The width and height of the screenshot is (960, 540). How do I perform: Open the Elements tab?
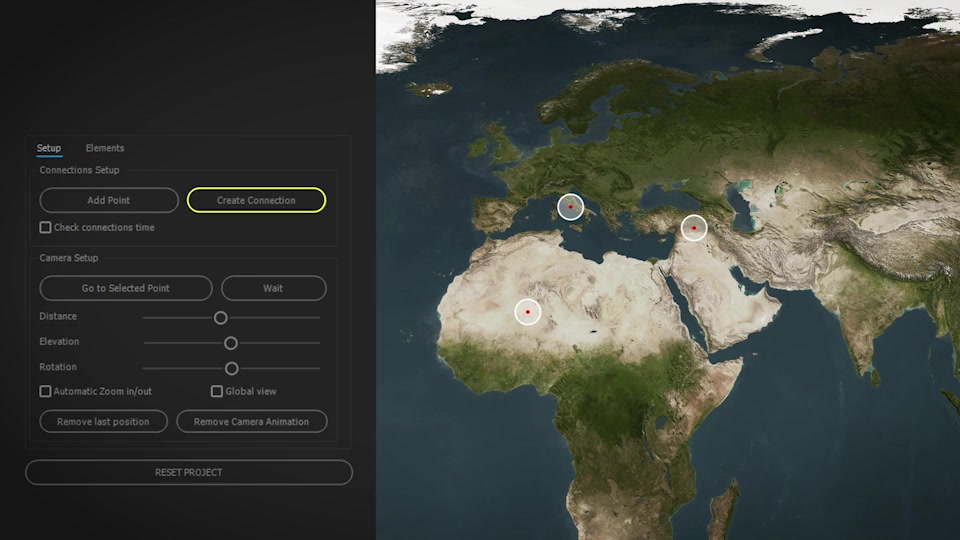click(105, 148)
